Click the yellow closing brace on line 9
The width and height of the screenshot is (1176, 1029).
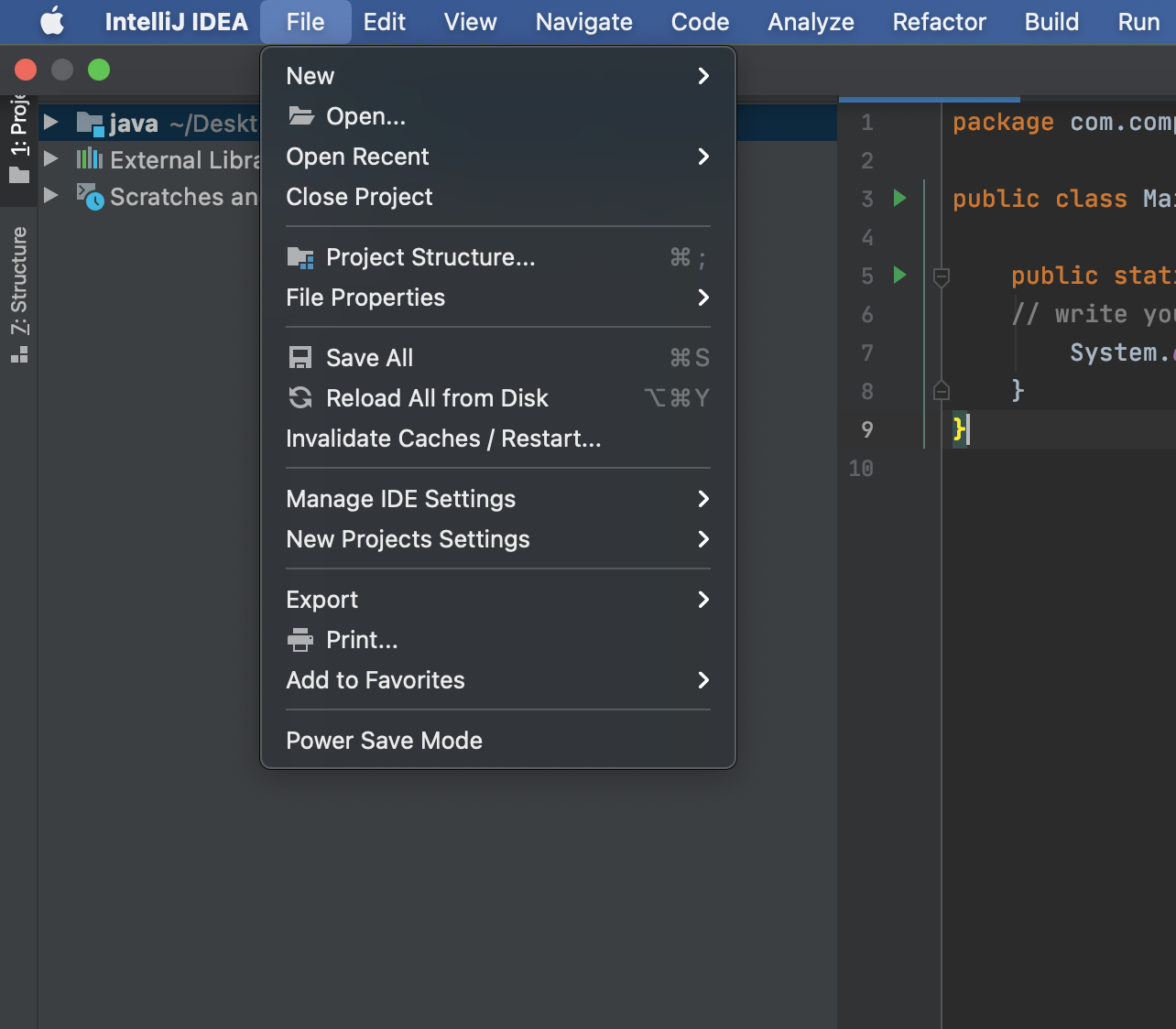point(958,428)
